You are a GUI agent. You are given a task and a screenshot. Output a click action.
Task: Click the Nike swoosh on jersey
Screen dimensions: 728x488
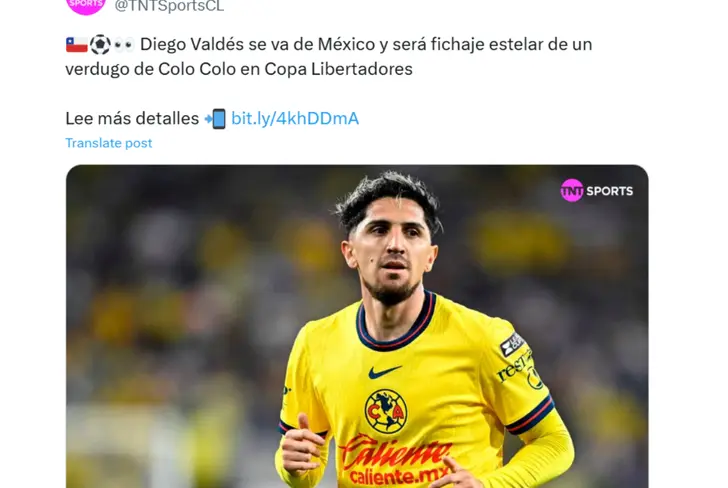click(x=384, y=371)
